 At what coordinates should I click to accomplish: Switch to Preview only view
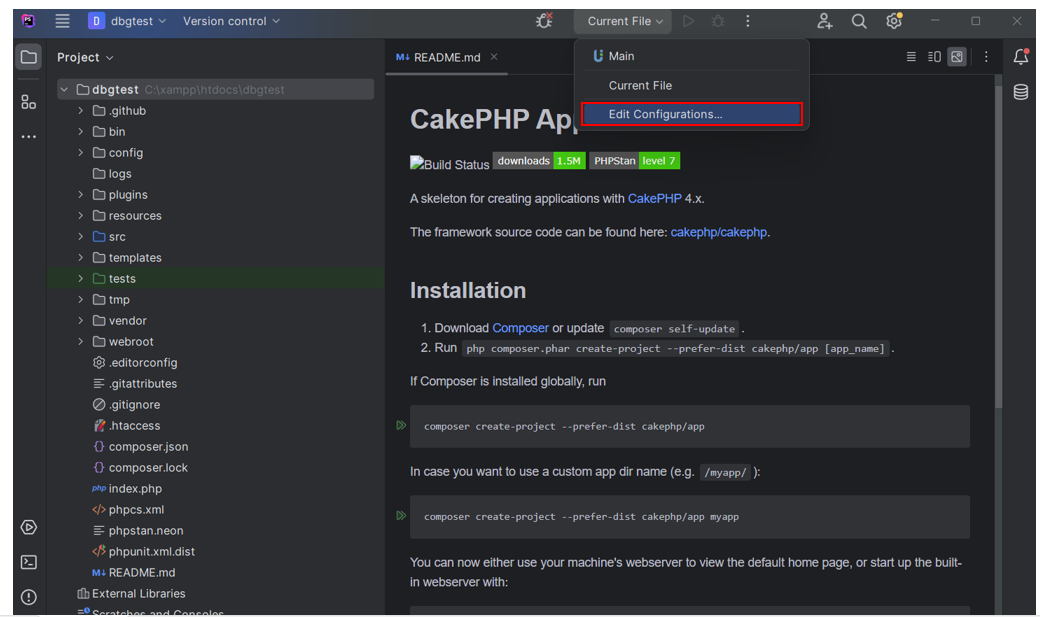pyautogui.click(x=957, y=57)
